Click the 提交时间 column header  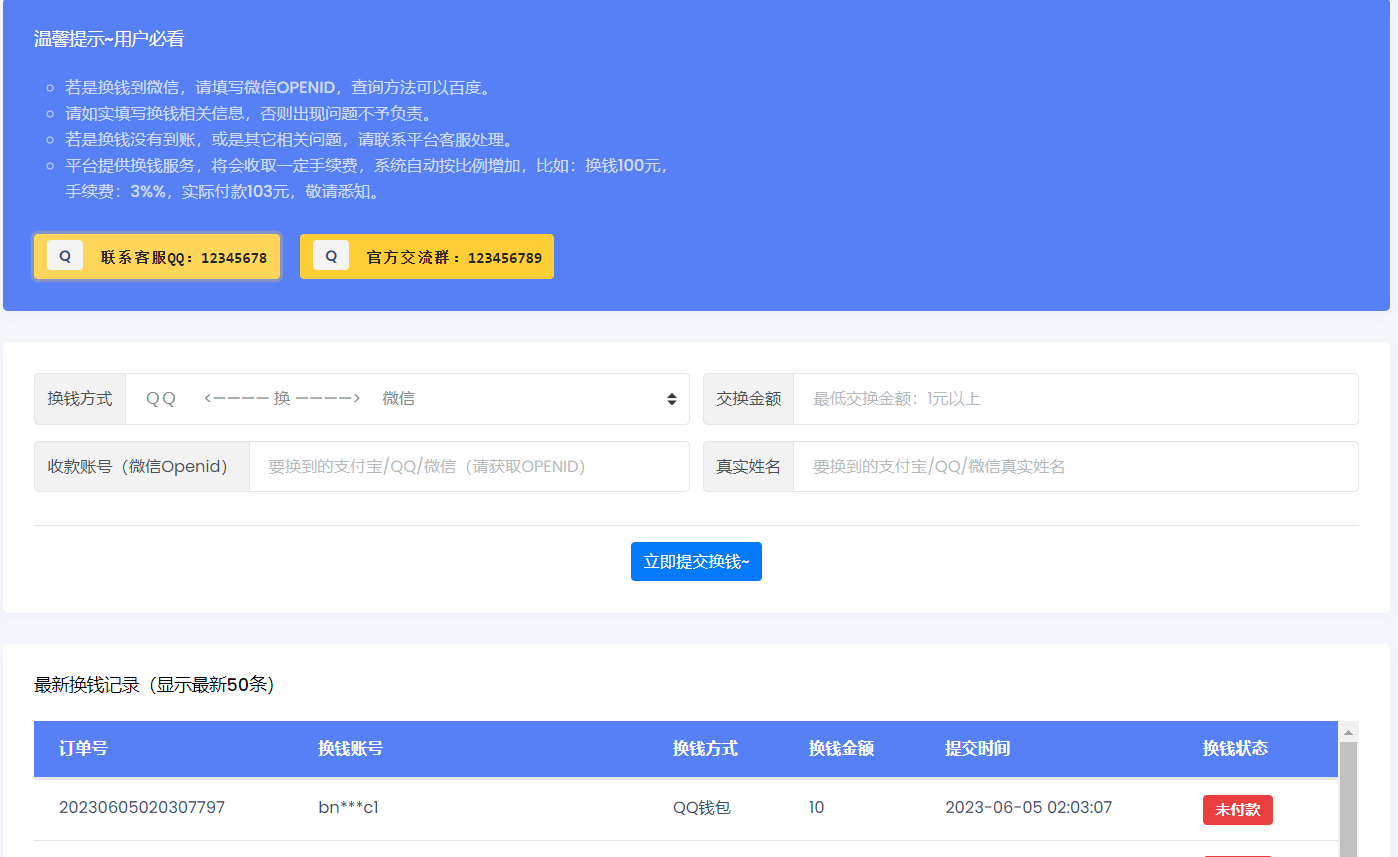(x=977, y=749)
